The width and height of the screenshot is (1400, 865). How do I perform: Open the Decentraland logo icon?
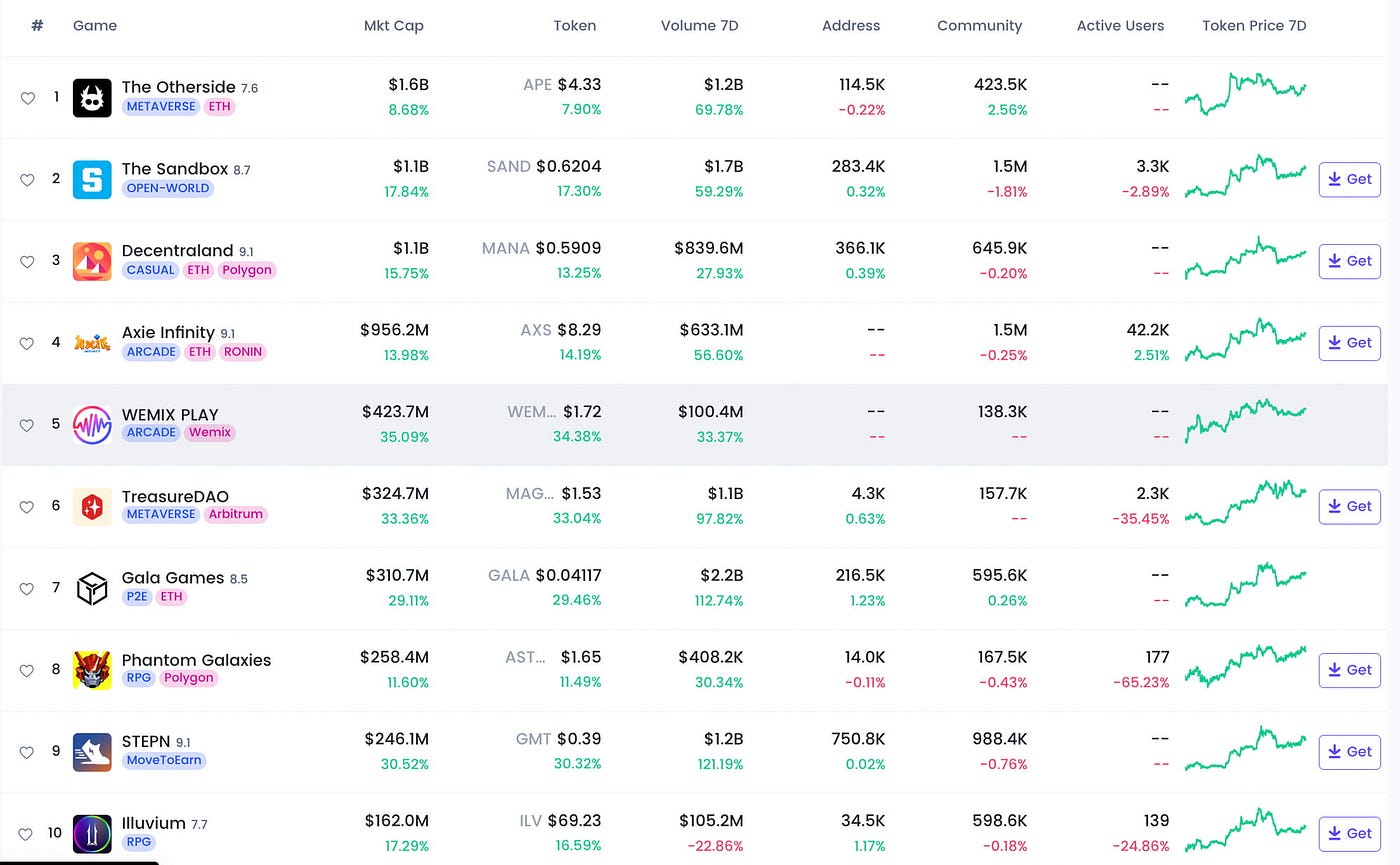(x=92, y=261)
